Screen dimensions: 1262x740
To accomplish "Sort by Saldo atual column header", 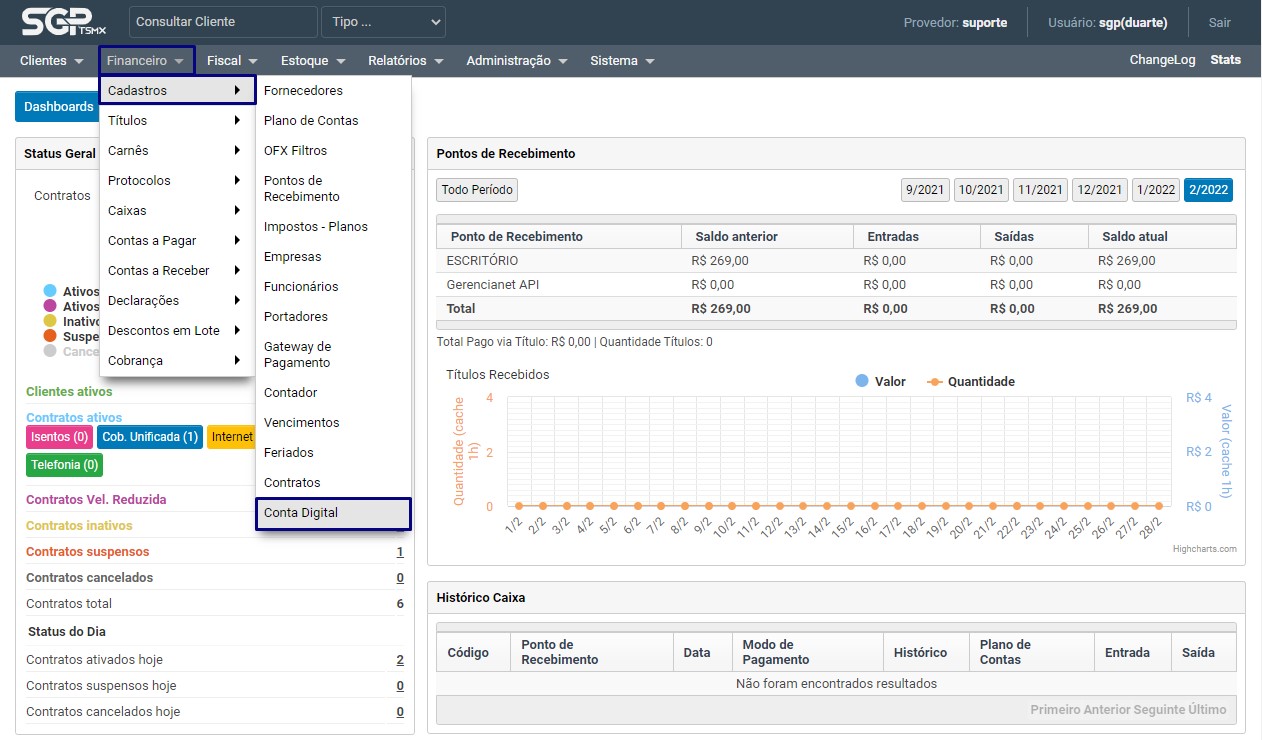I will (1134, 237).
